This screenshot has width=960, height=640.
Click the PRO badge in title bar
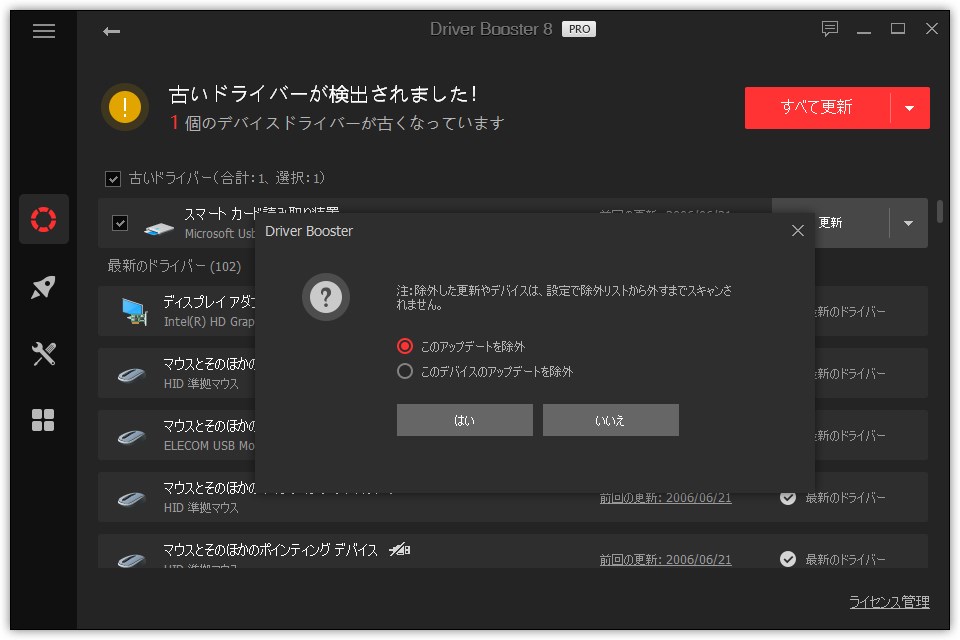pos(579,29)
